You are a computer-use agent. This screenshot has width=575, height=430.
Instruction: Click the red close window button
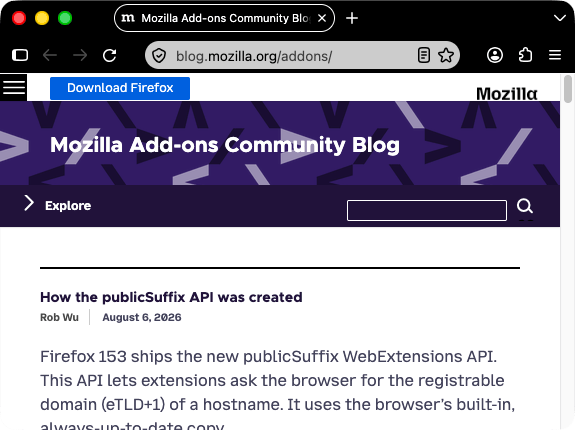coord(19,18)
